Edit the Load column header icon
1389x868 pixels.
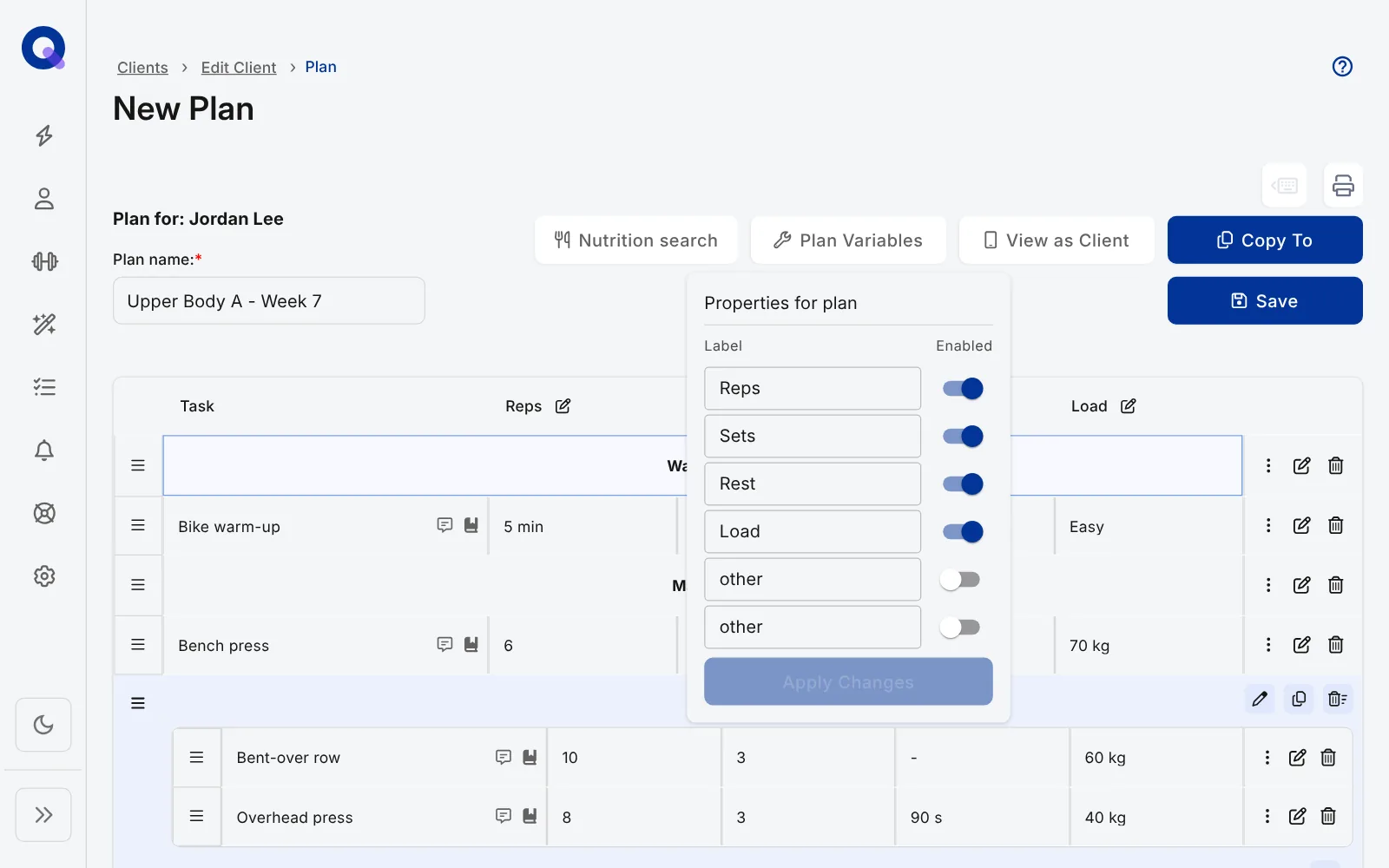[x=1128, y=406]
